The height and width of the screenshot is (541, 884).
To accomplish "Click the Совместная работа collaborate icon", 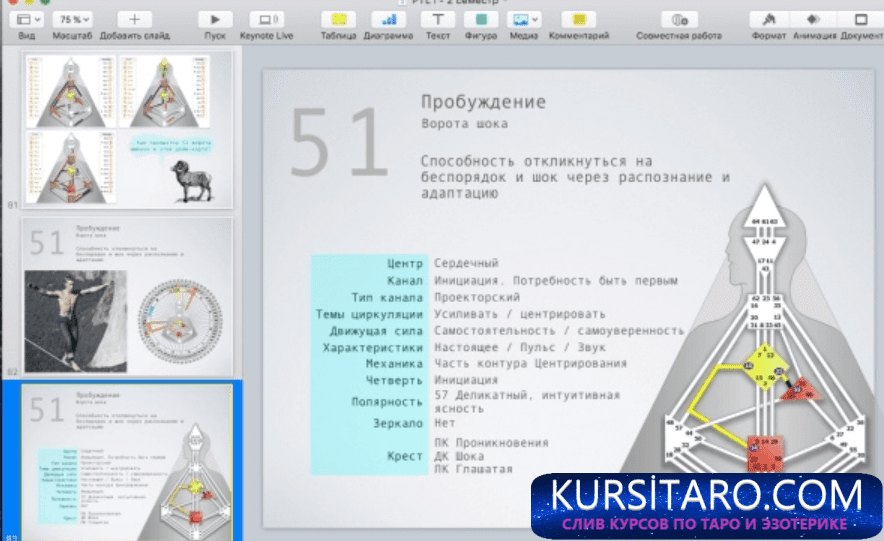I will [x=679, y=19].
